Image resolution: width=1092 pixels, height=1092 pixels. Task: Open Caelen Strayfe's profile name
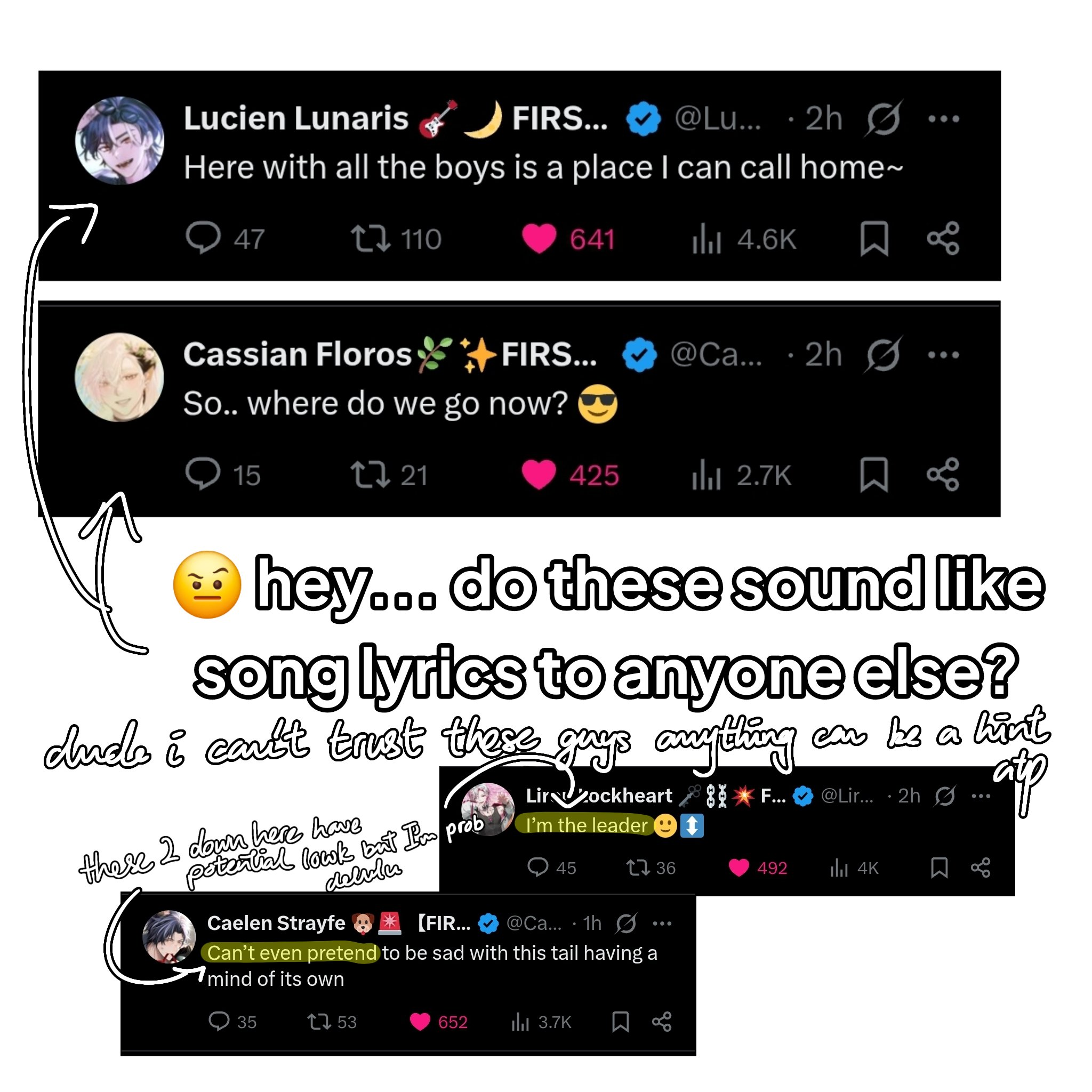[x=276, y=923]
